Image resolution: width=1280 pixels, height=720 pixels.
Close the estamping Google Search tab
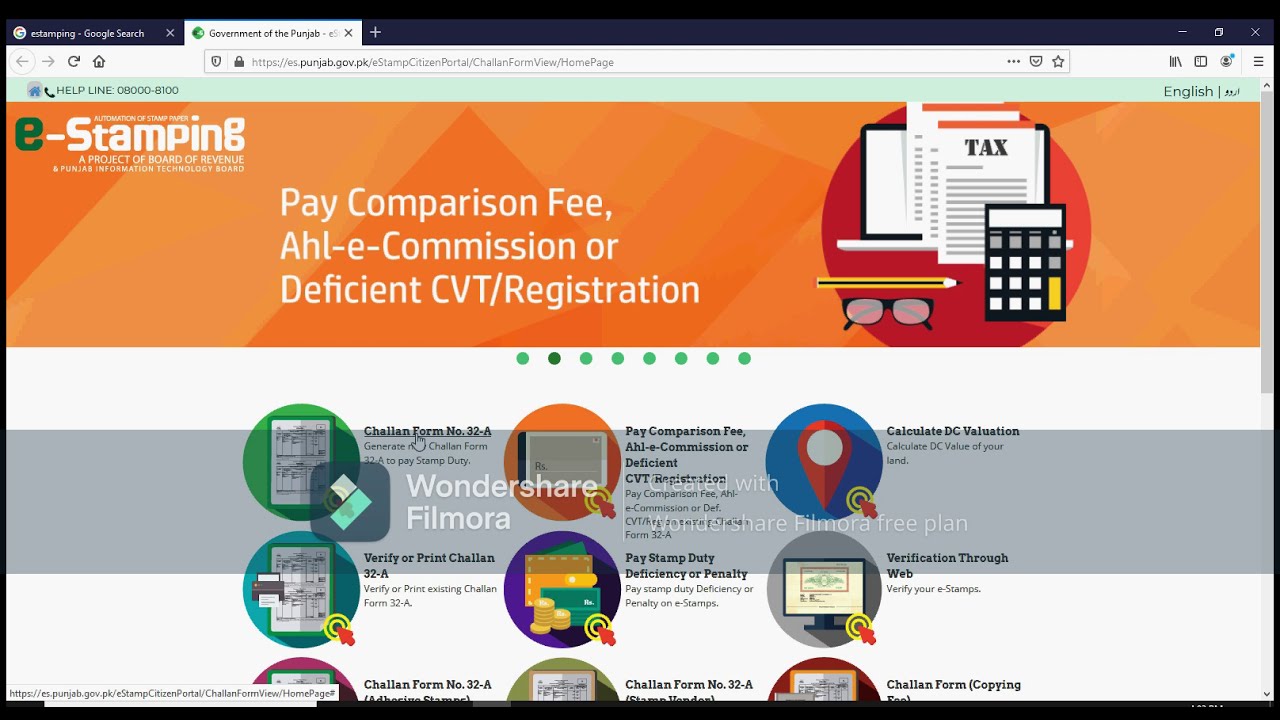point(170,33)
